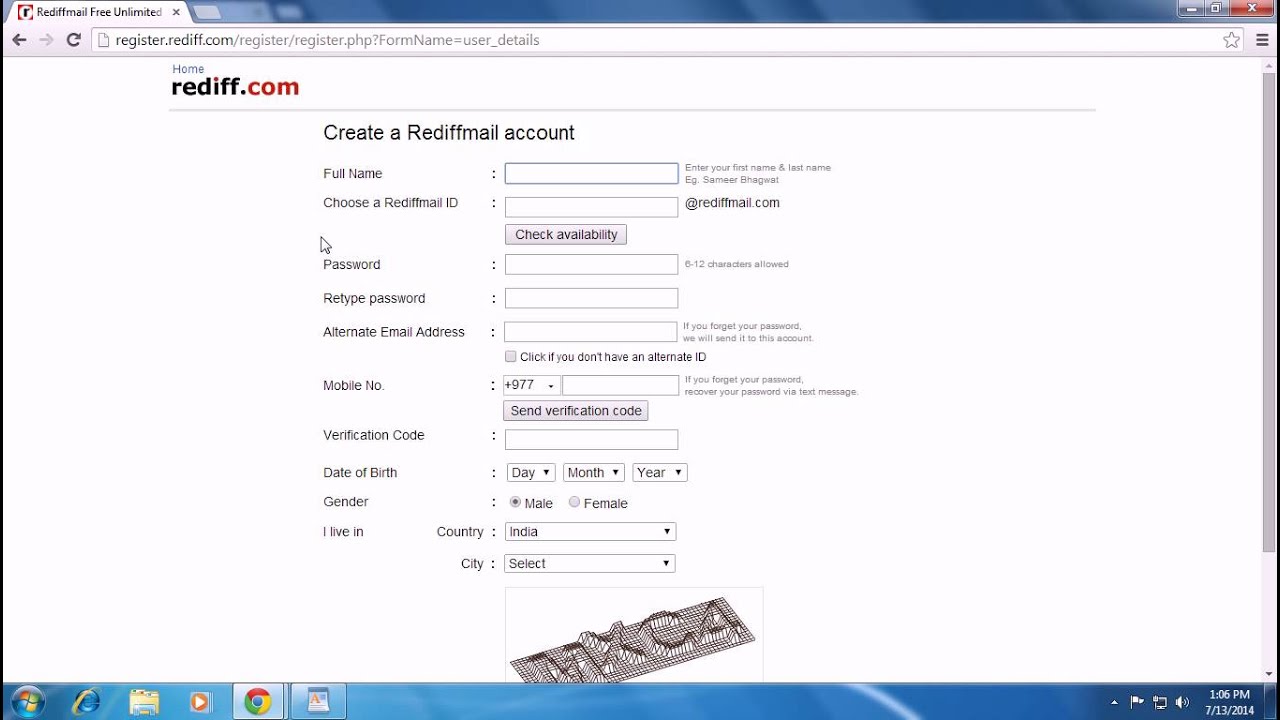Click the rediff.com logo
The image size is (1280, 720).
235,87
